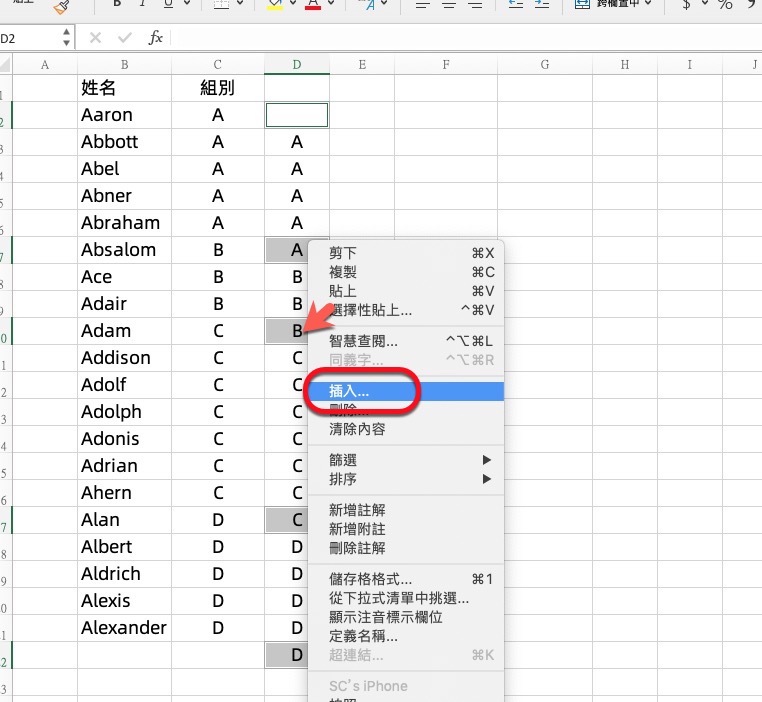Click the cell borders icon
The height and width of the screenshot is (702, 762).
222,4
